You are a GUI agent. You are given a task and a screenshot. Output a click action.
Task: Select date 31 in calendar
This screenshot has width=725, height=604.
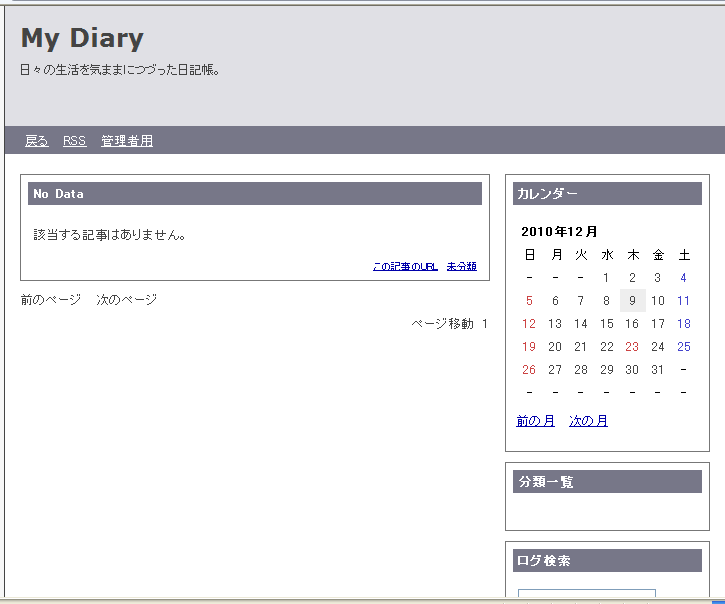pos(657,370)
